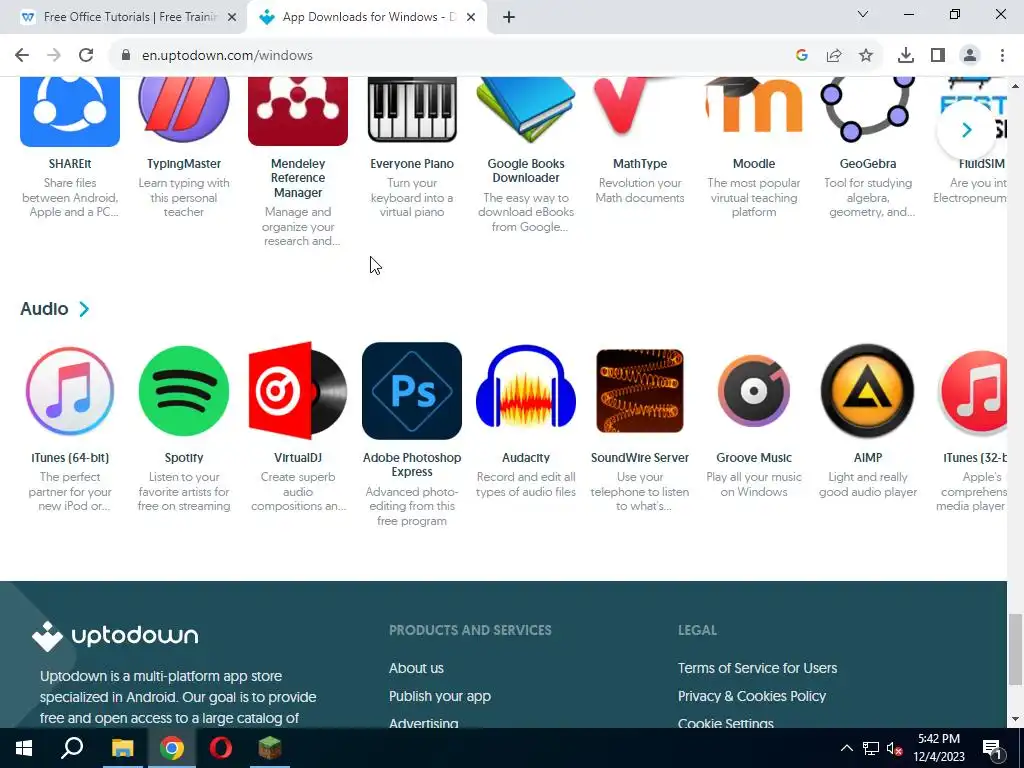Open the GeoGebra app icon

pos(868,109)
